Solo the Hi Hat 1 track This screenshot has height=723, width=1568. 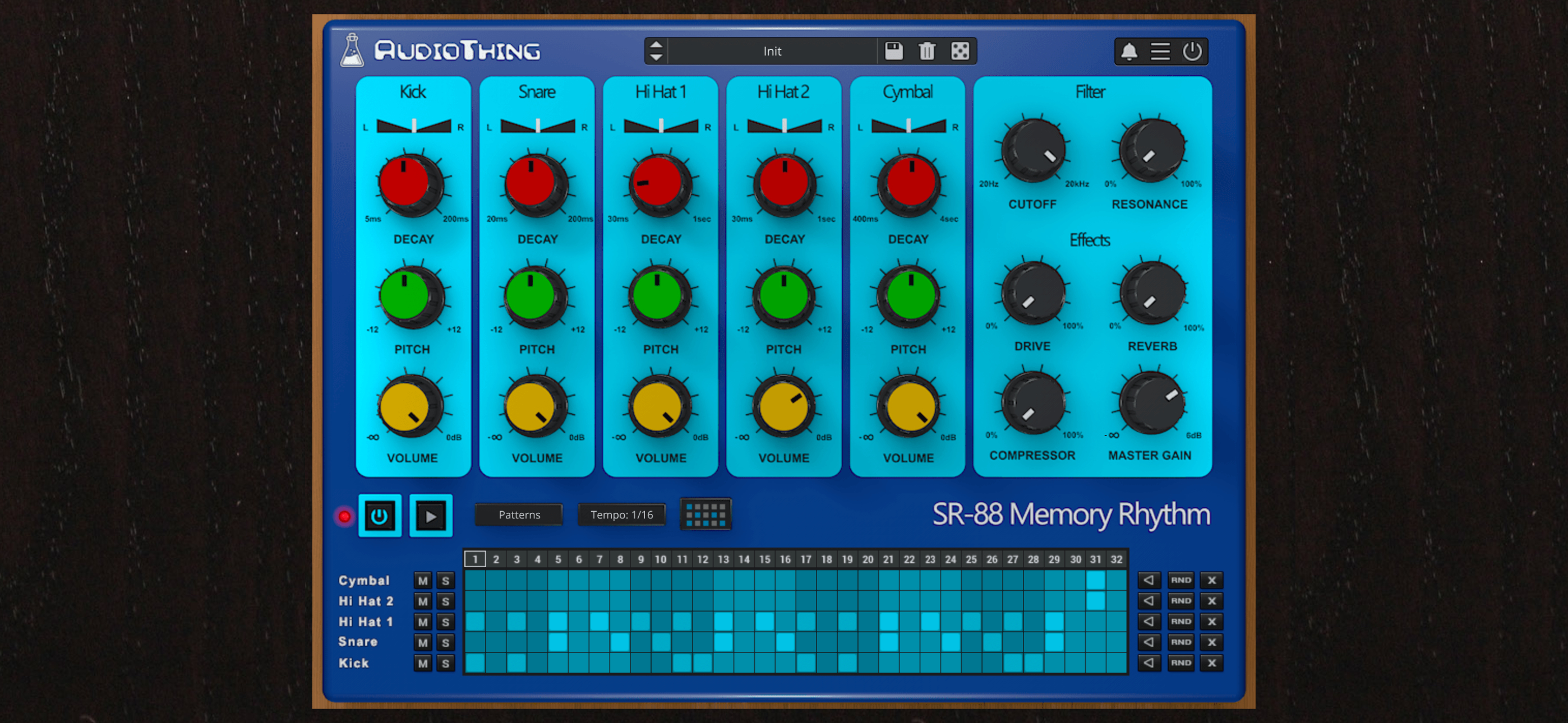pyautogui.click(x=446, y=622)
